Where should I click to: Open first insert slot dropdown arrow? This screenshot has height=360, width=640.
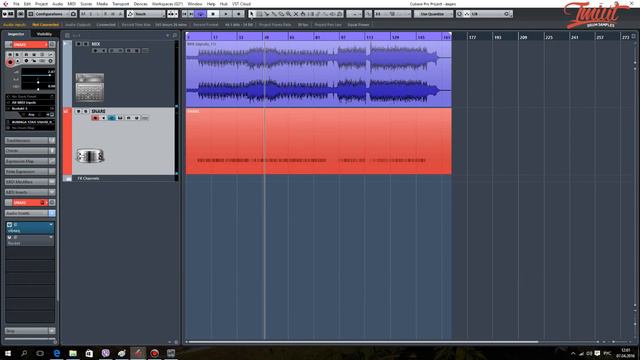click(51, 224)
